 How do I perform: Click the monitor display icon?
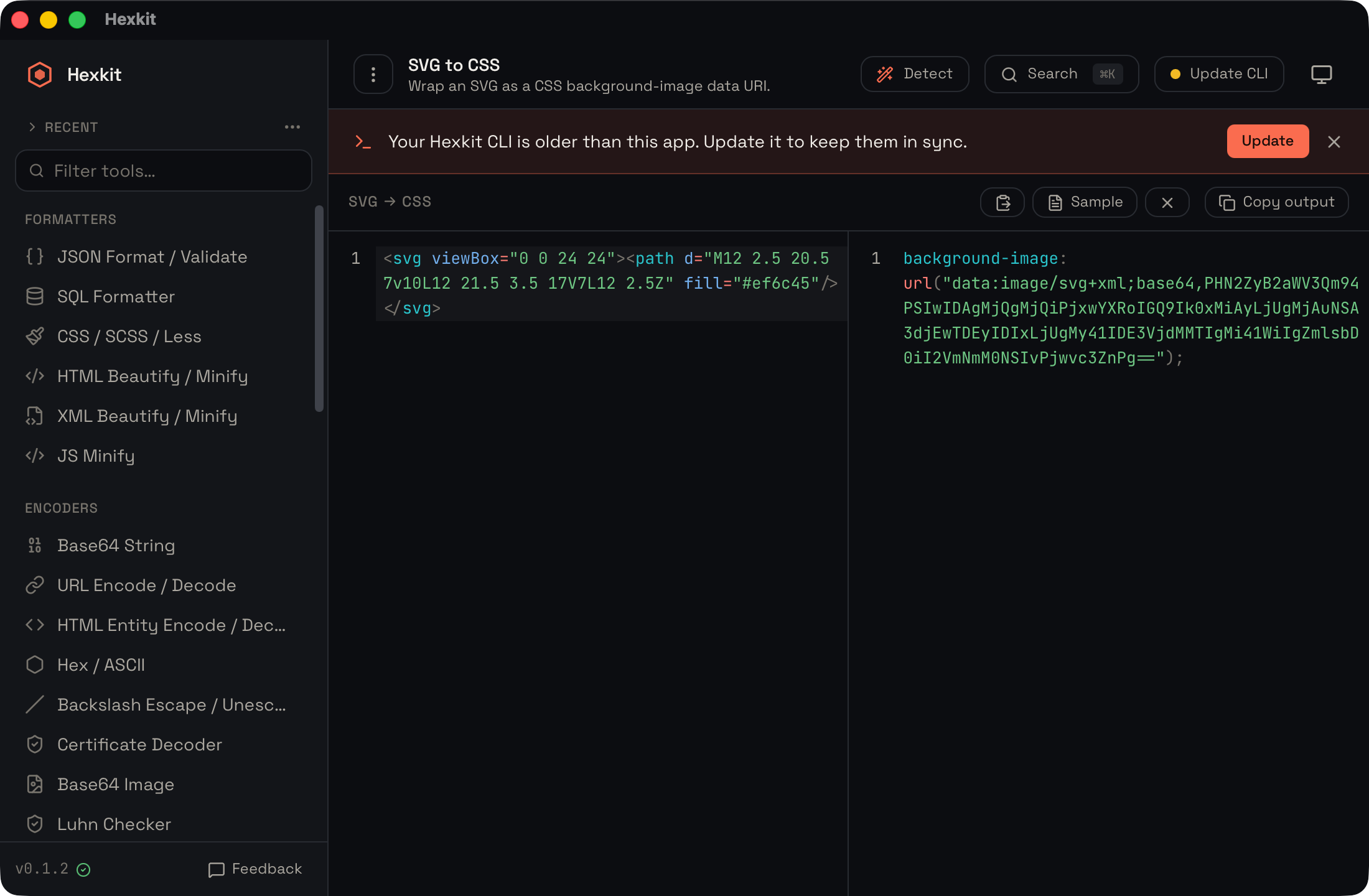[x=1321, y=74]
